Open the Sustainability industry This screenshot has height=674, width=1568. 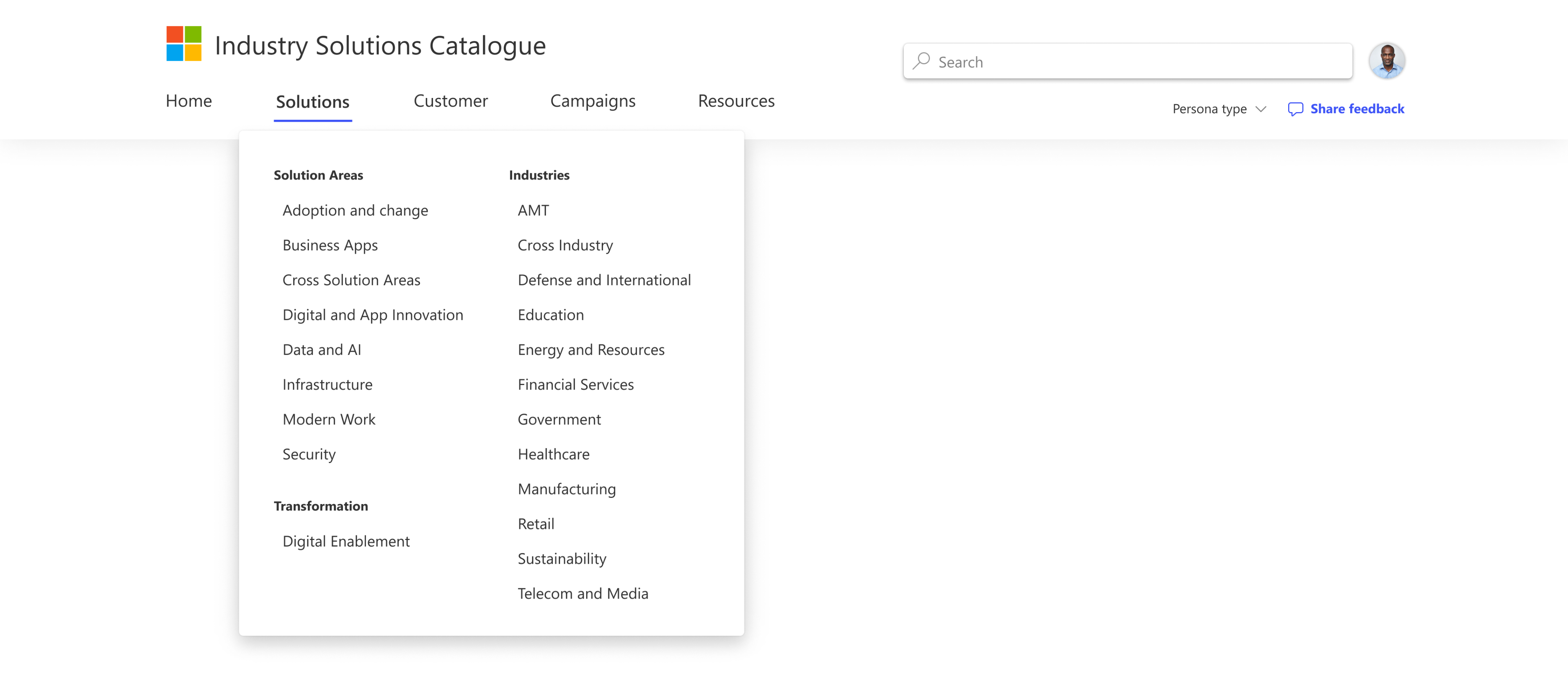pyautogui.click(x=562, y=559)
